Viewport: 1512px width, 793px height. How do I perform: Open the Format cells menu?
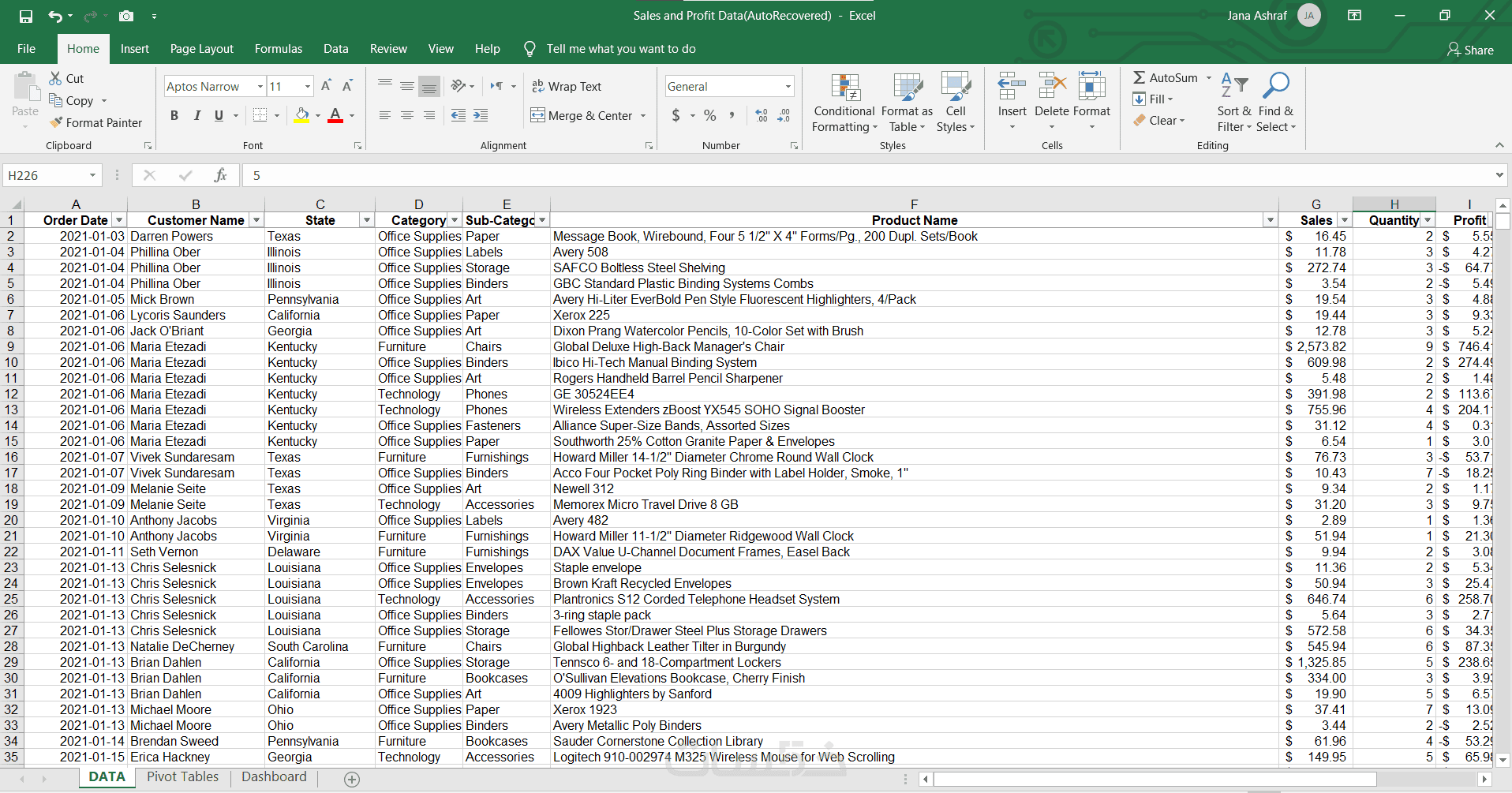pyautogui.click(x=1092, y=101)
